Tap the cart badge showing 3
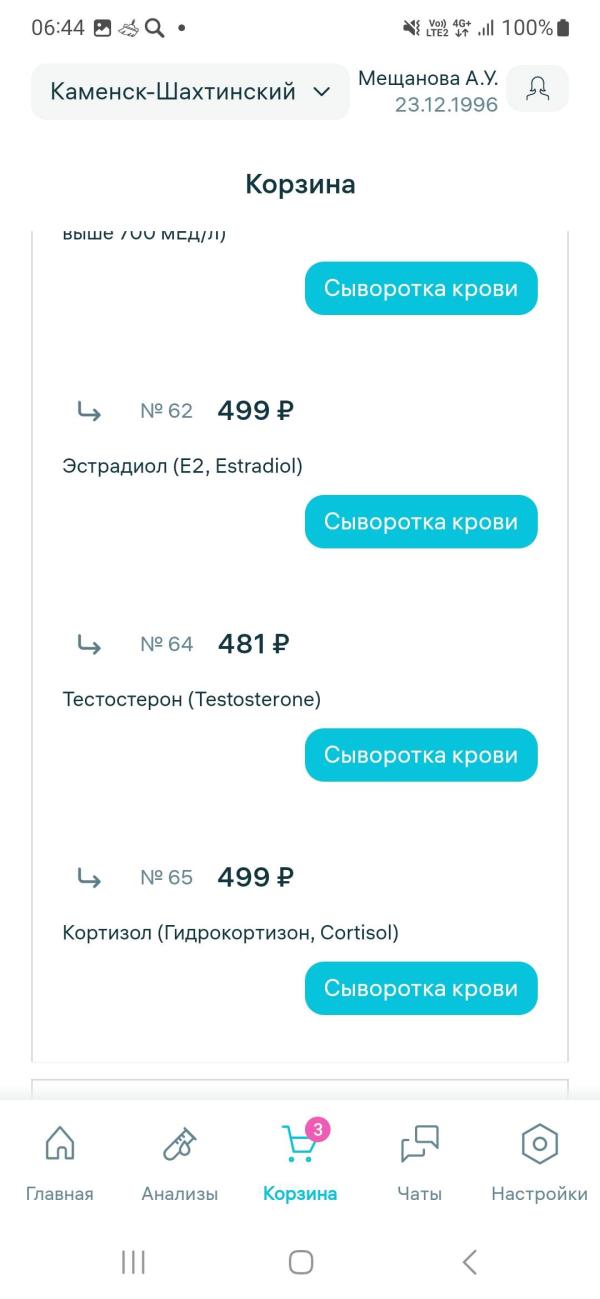600x1299 pixels. click(318, 1130)
